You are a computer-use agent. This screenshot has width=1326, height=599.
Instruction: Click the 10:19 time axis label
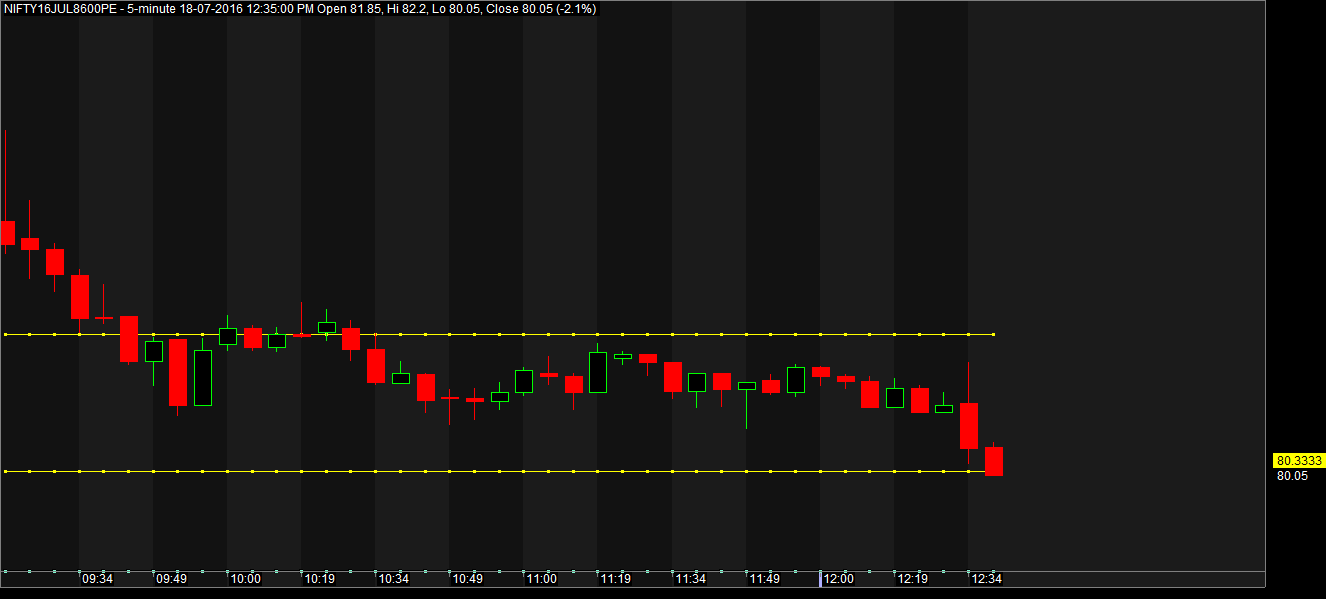319,579
